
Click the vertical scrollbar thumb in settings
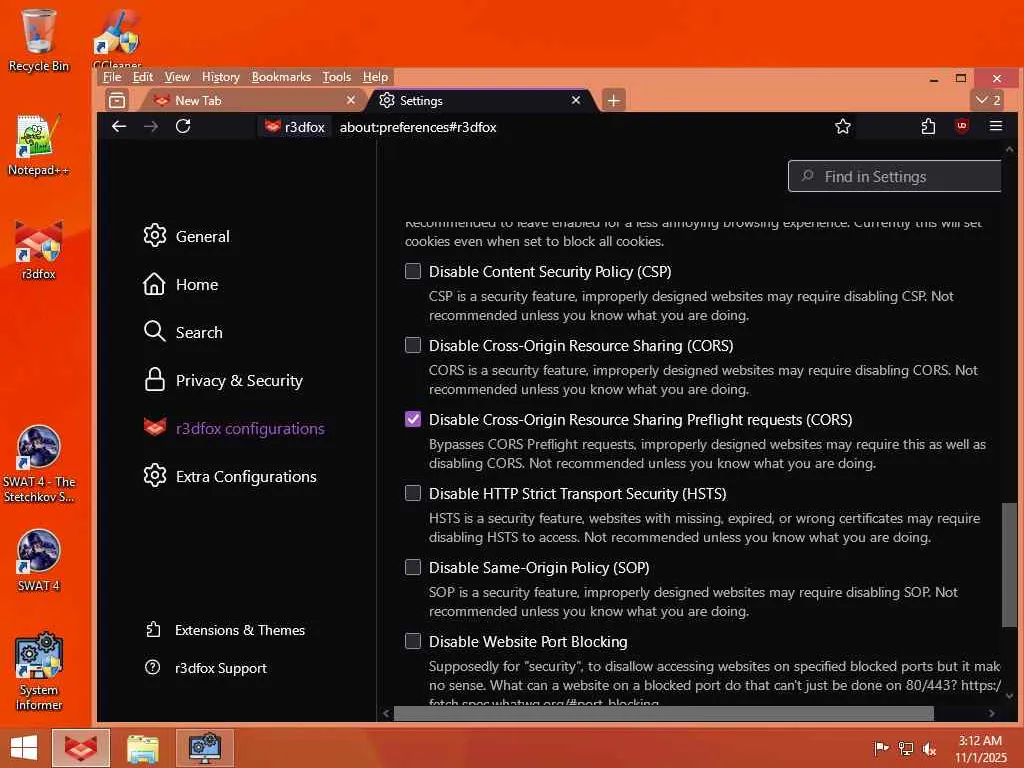(x=1009, y=565)
